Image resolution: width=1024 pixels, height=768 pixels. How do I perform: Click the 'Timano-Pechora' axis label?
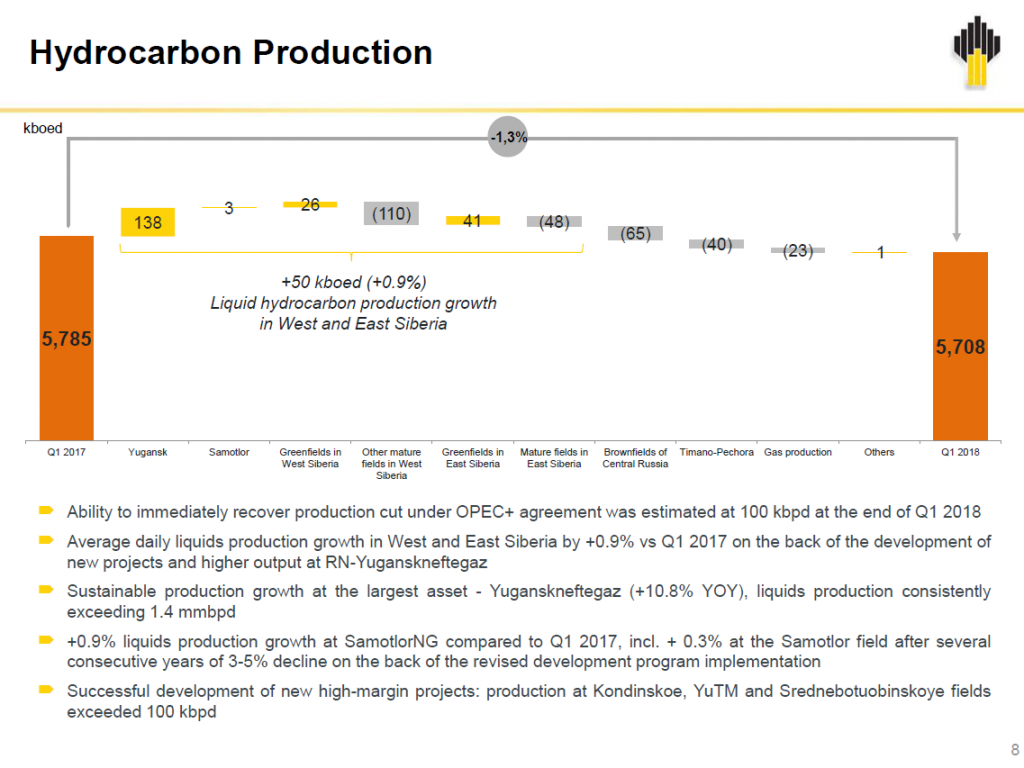tap(716, 453)
